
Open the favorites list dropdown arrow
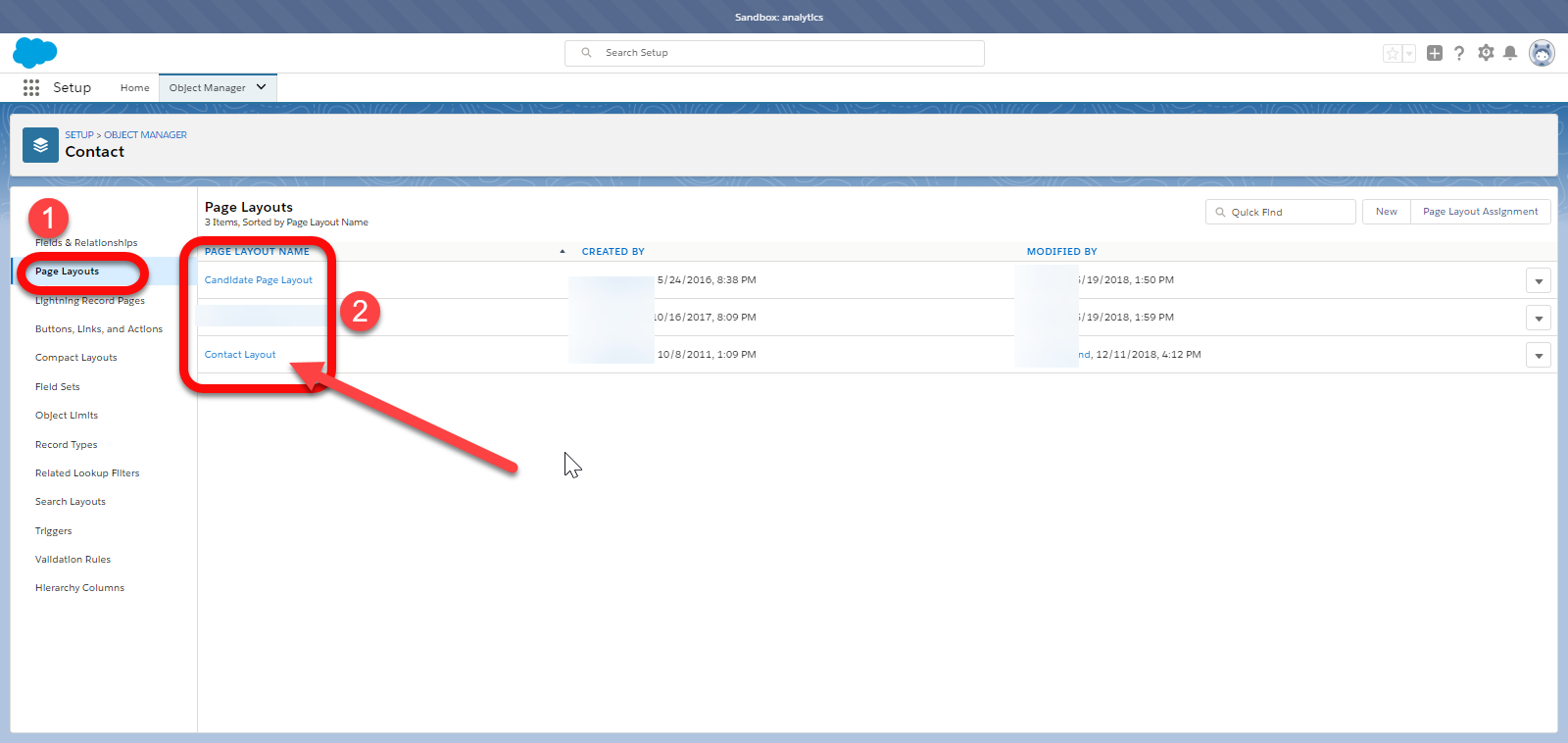[1409, 54]
